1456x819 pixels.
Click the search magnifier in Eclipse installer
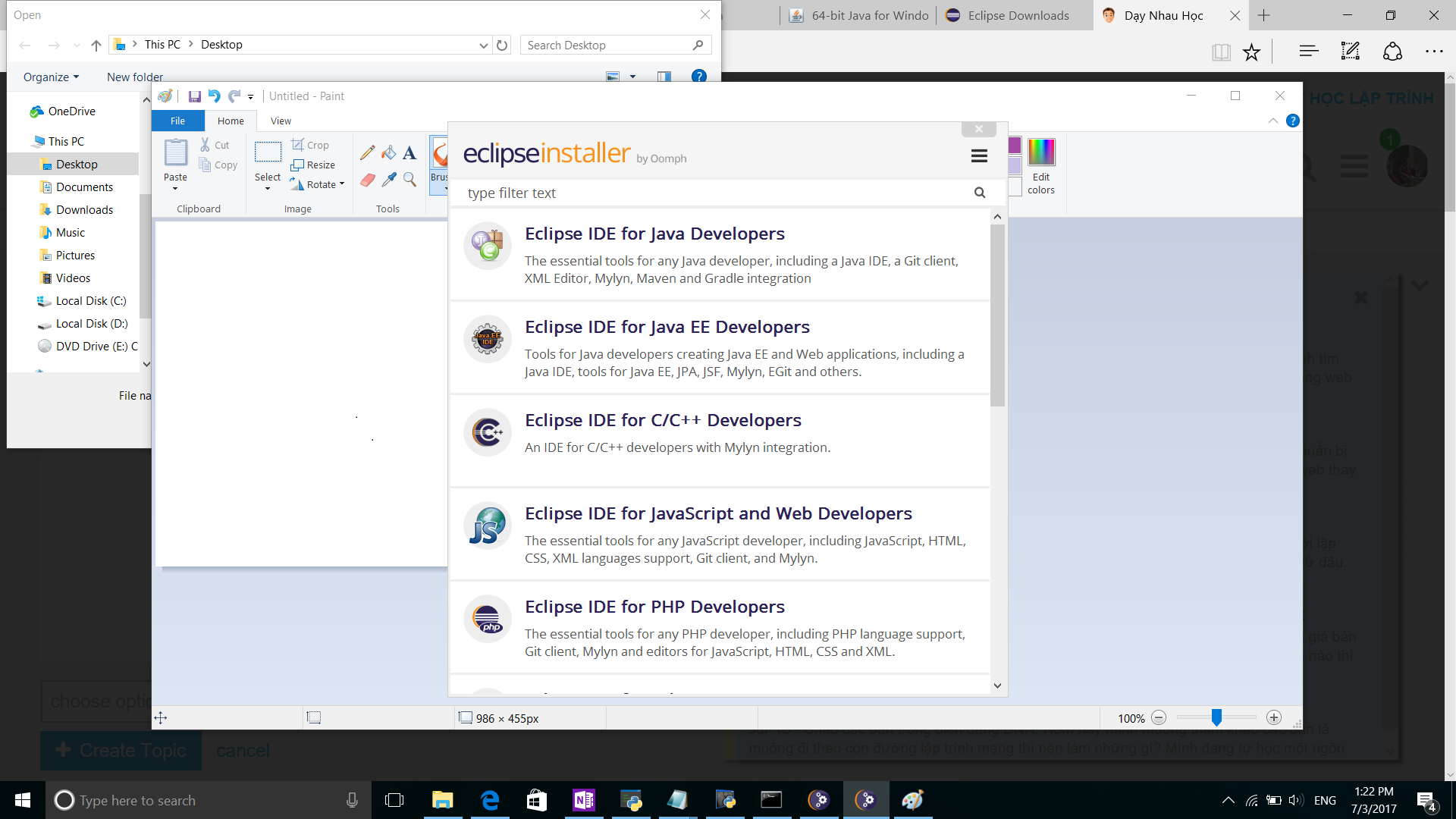coord(980,193)
